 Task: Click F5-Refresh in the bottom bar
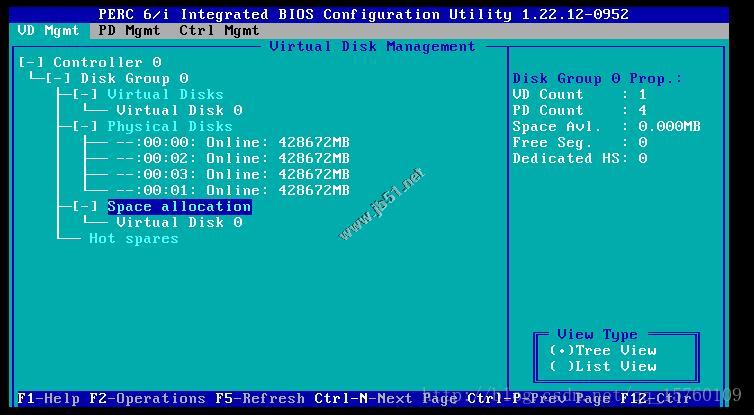click(259, 398)
